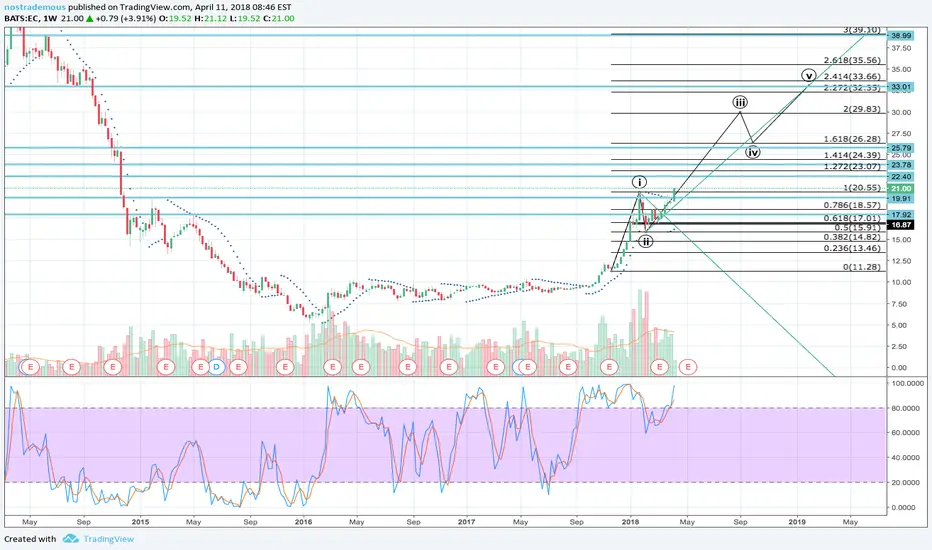Image resolution: width=932 pixels, height=550 pixels.
Task: Click the 33.01 price axis label
Action: pyautogui.click(x=901, y=87)
